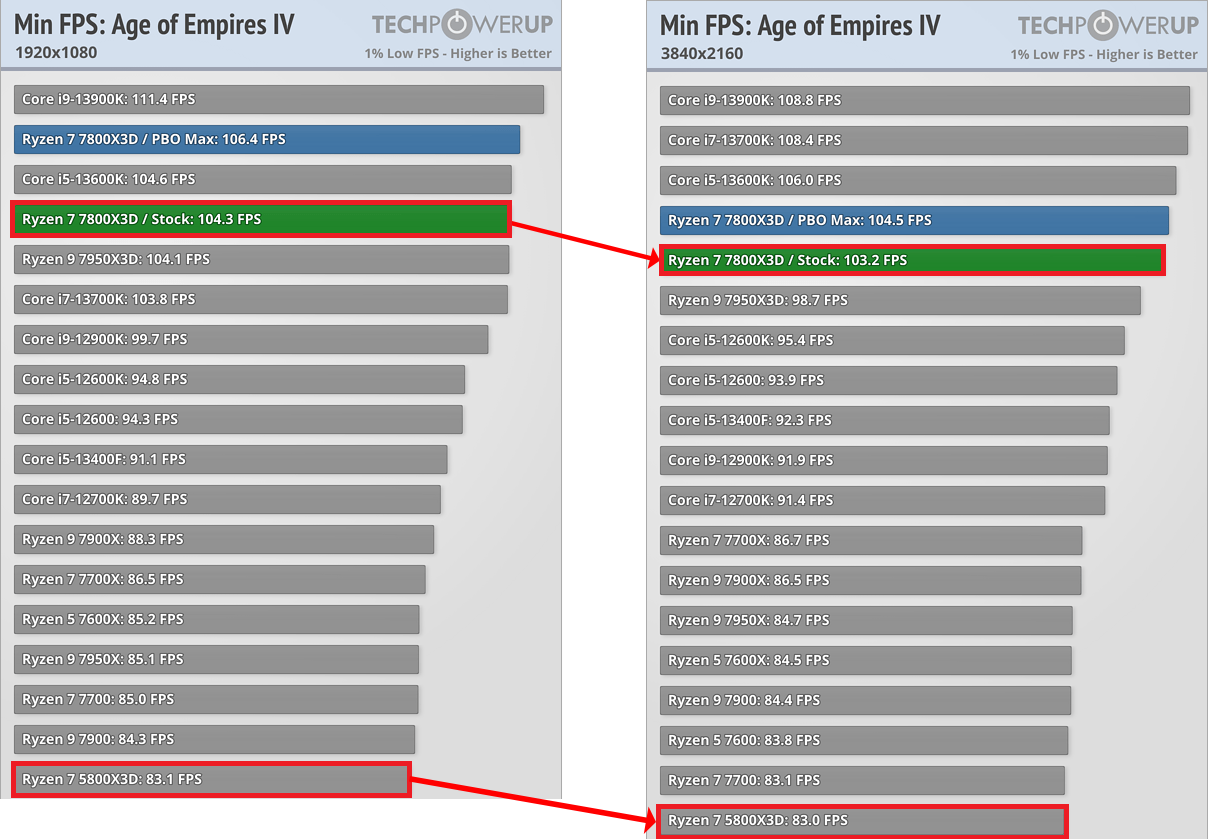Screen dimensions: 1208x839
Task: Select the Core i7-13700K 103.8 FPS bar
Action: [x=261, y=299]
